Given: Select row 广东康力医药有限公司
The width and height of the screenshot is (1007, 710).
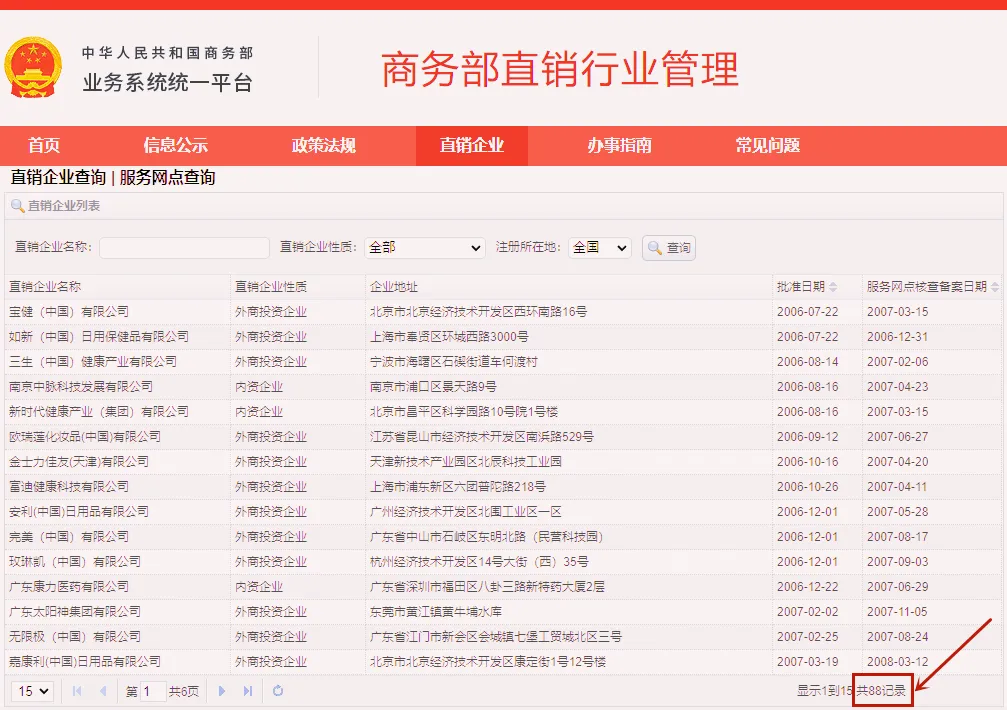Looking at the screenshot, I should point(504,587).
